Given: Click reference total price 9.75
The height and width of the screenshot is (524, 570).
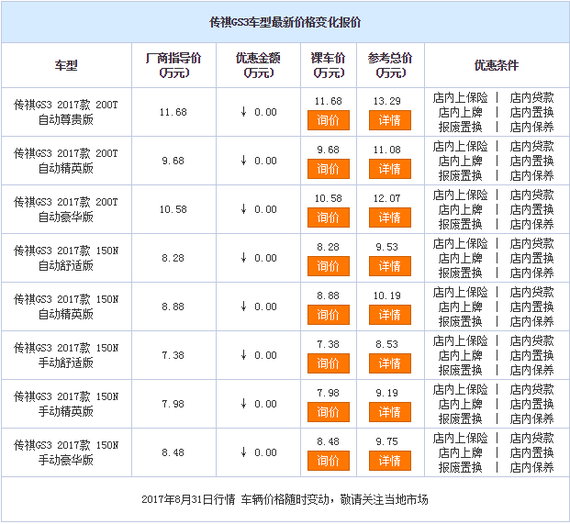Looking at the screenshot, I should click(387, 442).
